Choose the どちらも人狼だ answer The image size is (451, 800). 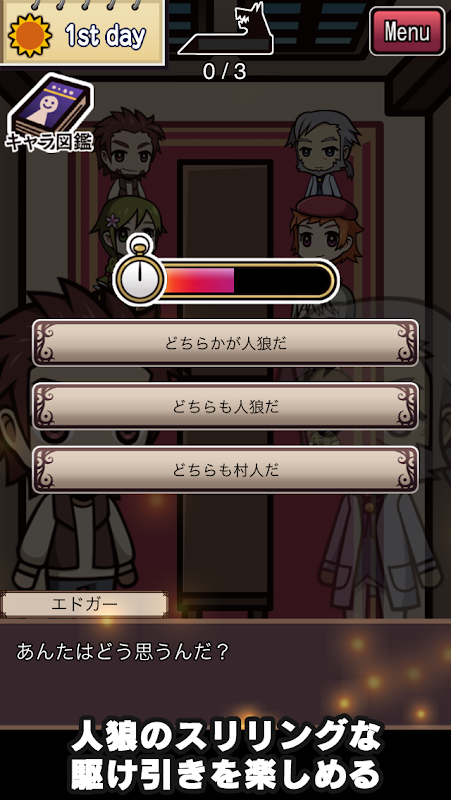pos(226,407)
